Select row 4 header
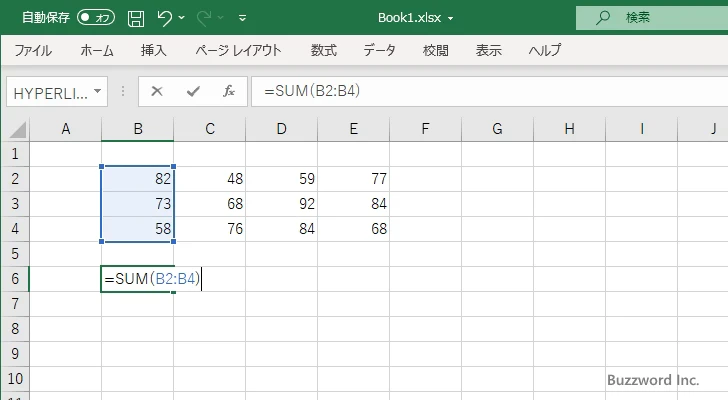Viewport: 728px width, 400px height. (x=15, y=229)
